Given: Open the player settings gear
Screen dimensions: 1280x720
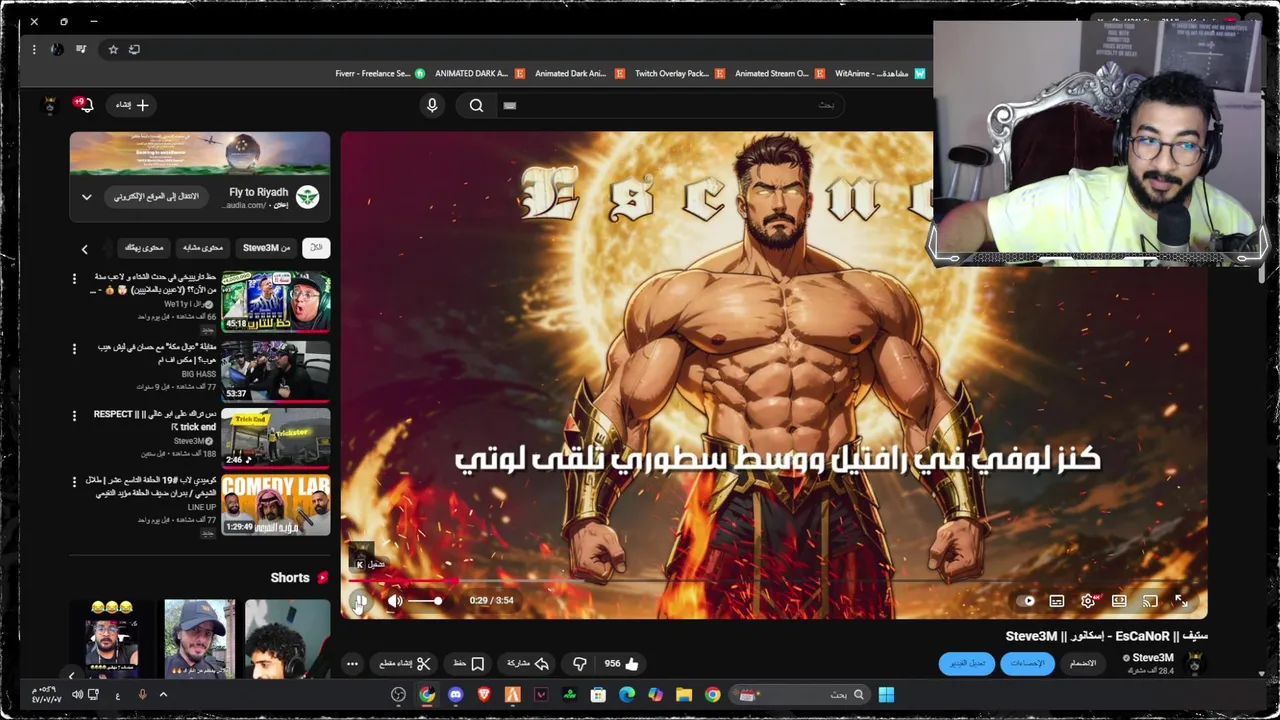Looking at the screenshot, I should pos(1088,601).
